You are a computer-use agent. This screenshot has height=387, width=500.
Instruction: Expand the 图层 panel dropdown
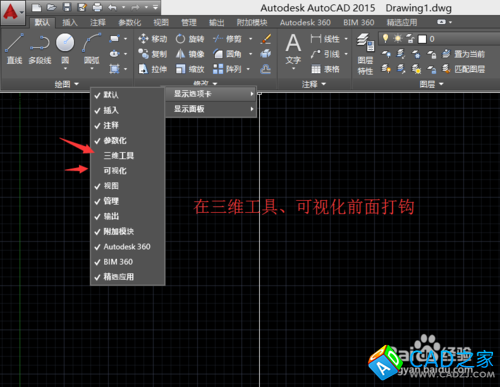pyautogui.click(x=431, y=84)
